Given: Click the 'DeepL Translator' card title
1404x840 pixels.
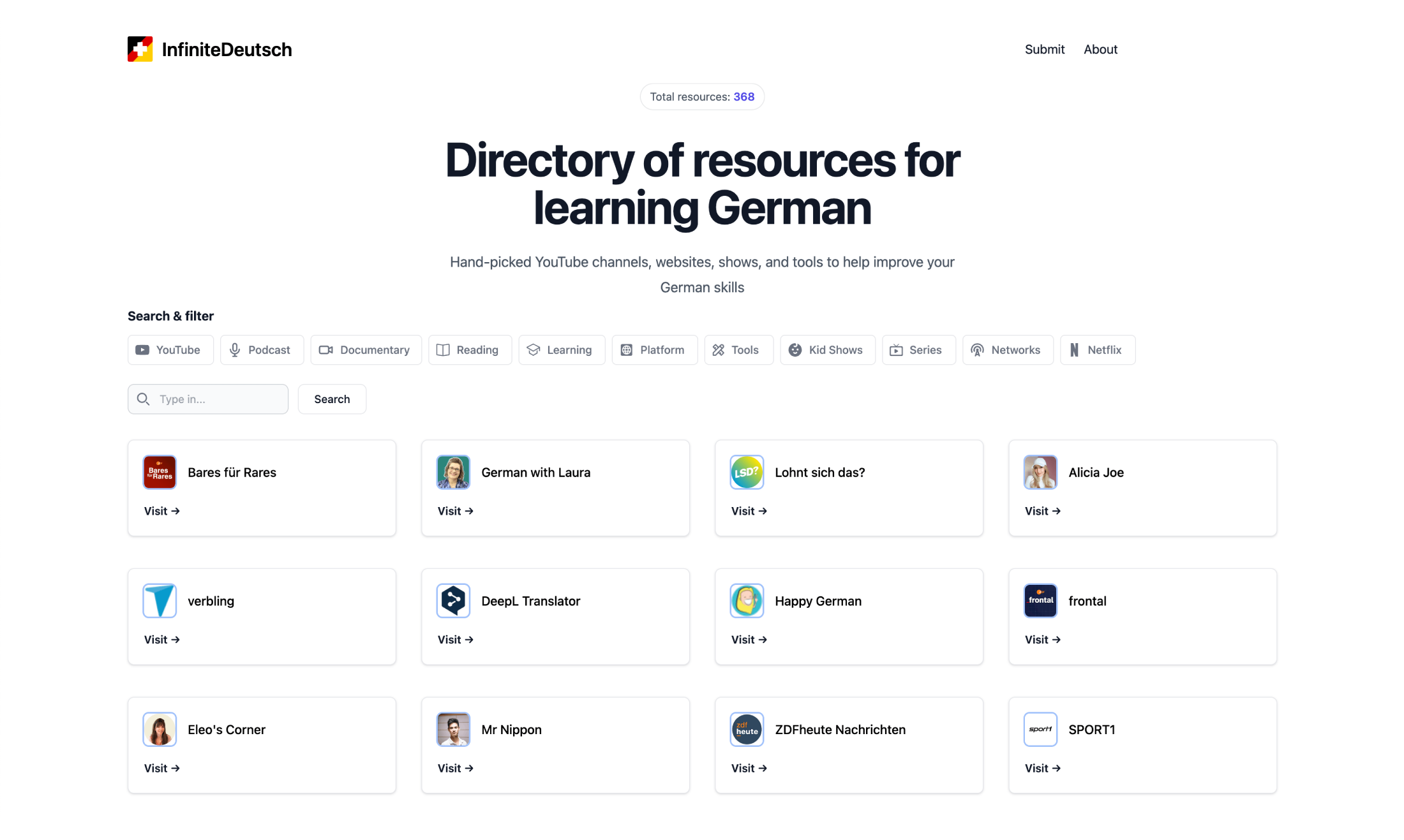Looking at the screenshot, I should point(531,601).
